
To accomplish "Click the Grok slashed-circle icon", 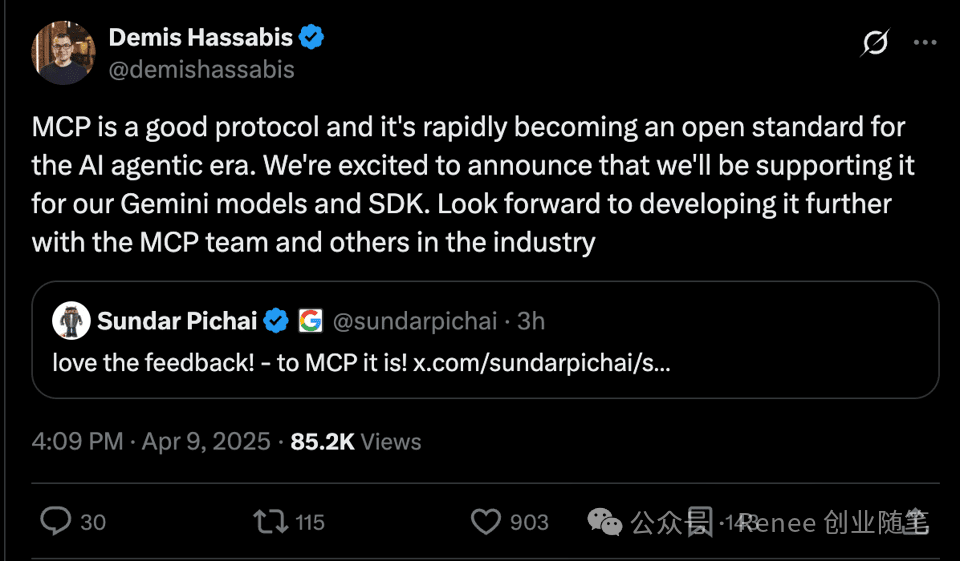I will (x=876, y=43).
